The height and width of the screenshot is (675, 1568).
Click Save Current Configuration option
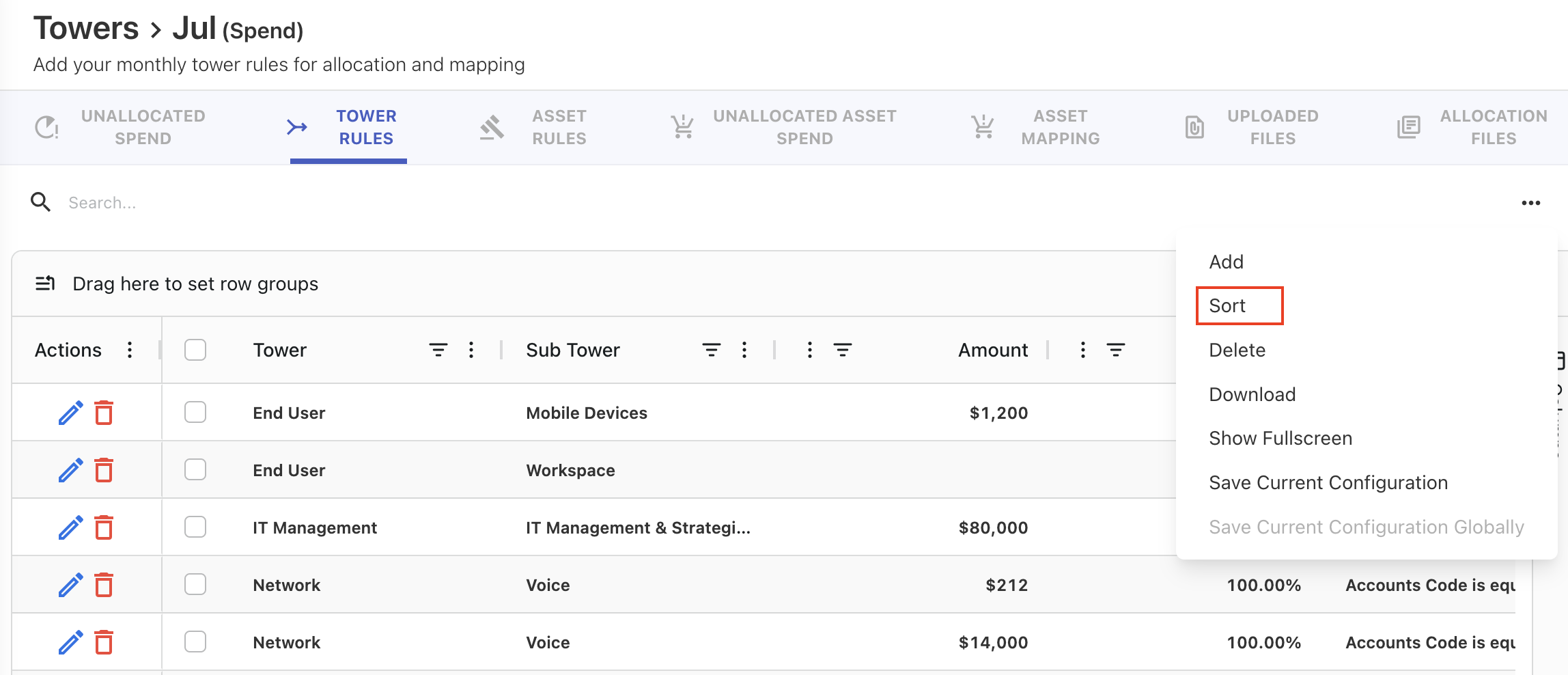point(1328,482)
